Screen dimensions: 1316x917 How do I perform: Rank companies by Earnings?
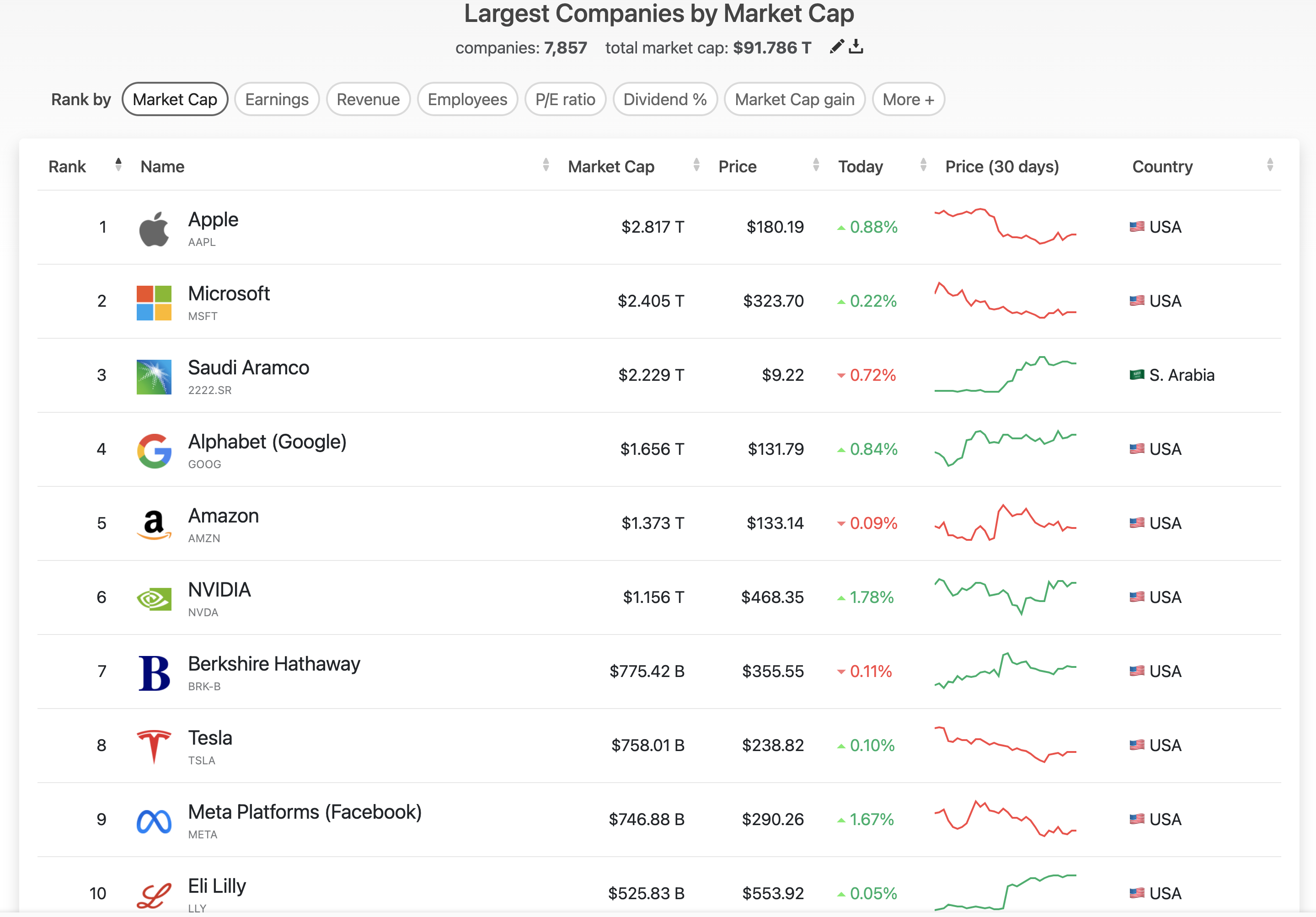point(277,99)
